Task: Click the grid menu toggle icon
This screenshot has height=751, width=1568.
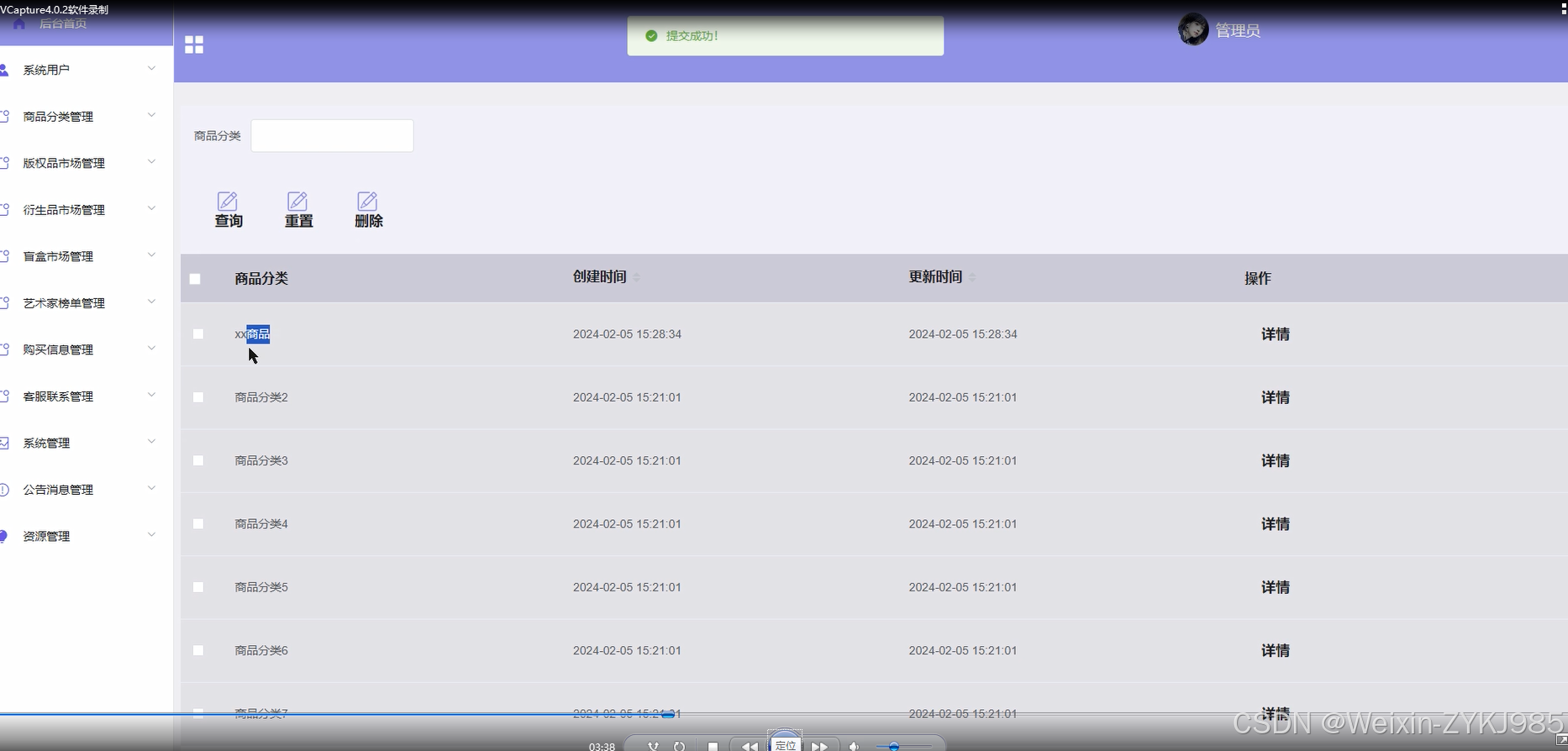Action: click(x=194, y=45)
